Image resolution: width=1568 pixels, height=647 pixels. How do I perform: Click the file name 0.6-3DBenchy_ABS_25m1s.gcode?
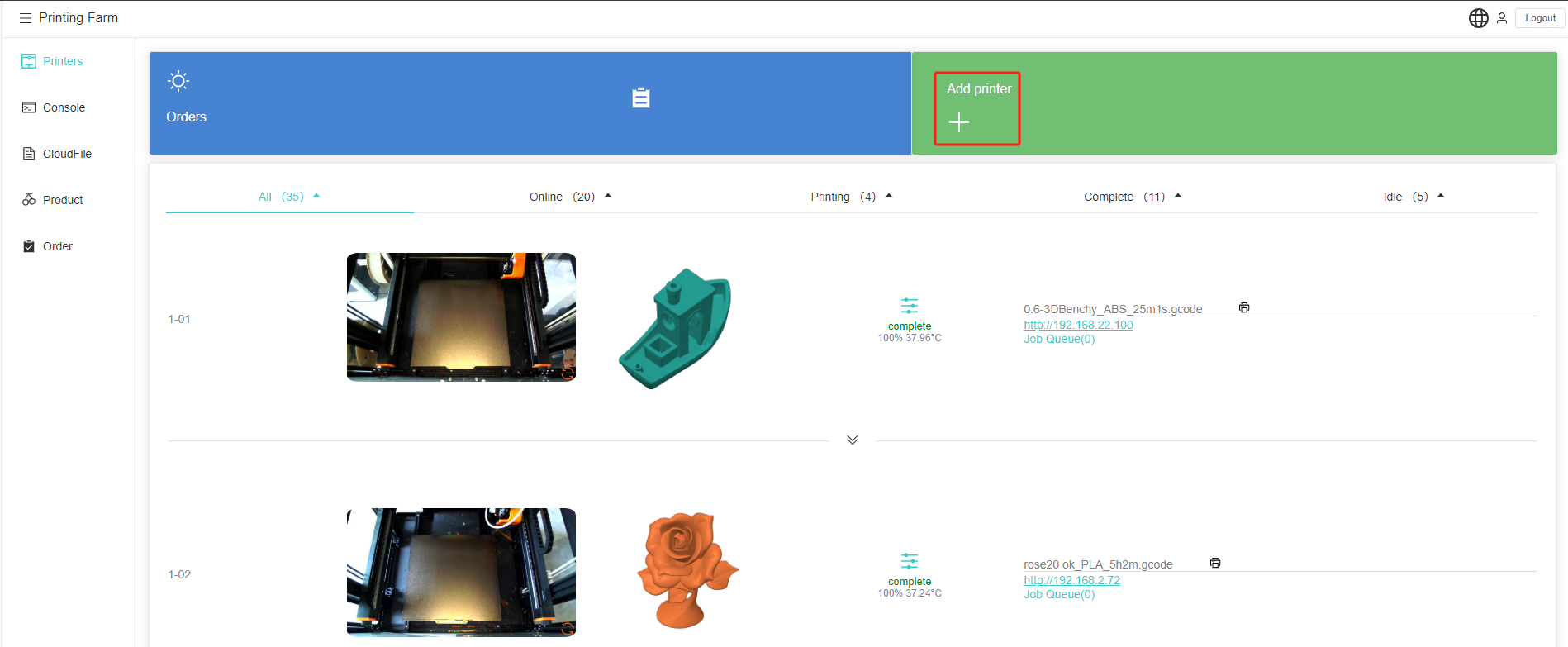[x=1113, y=309]
